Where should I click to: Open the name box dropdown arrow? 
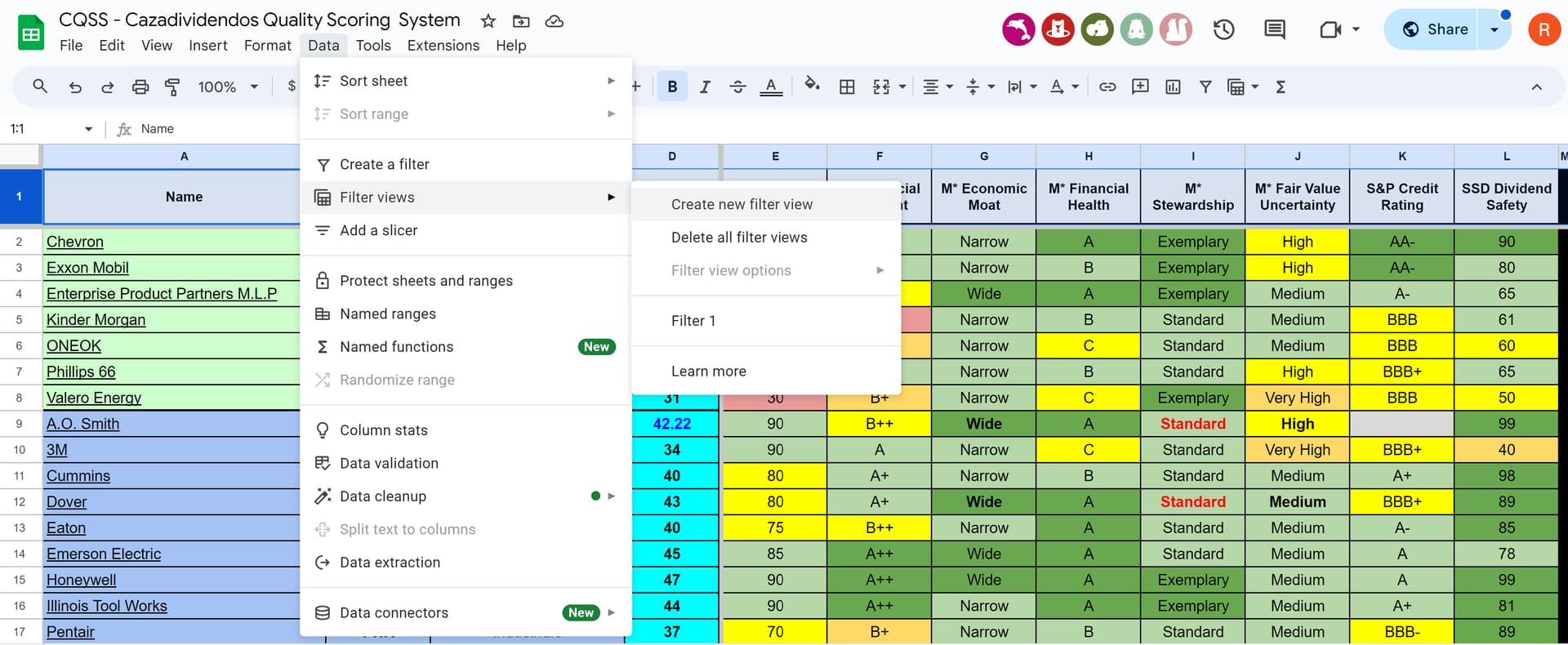point(88,129)
